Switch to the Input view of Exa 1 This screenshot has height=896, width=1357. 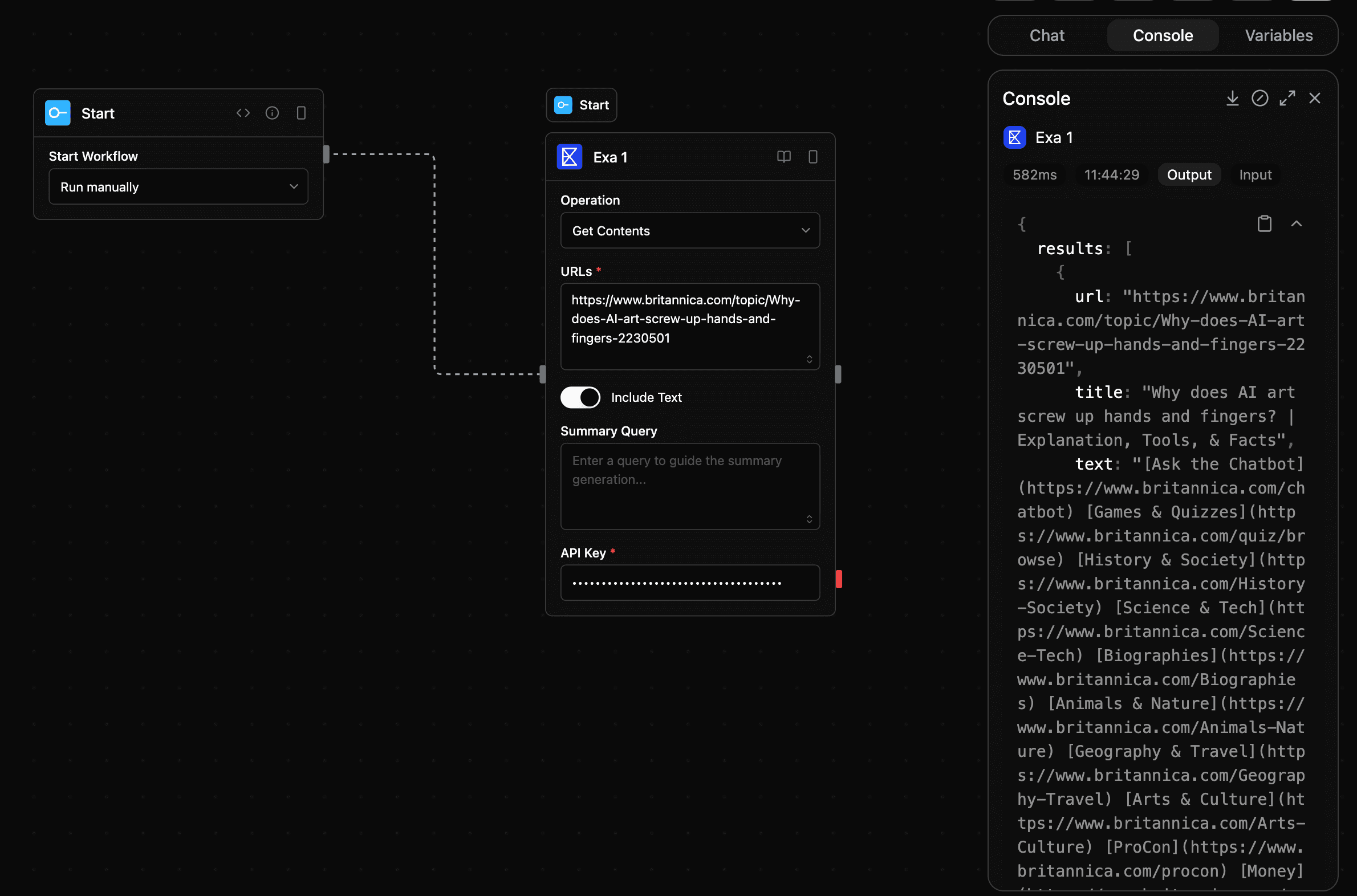coord(1256,175)
